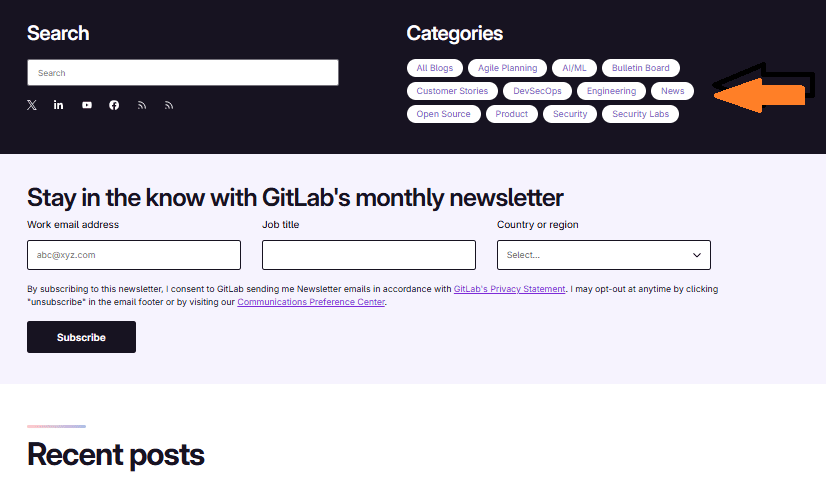Expand the Country or region dropdown
Screen dimensions: 826x483
point(603,255)
